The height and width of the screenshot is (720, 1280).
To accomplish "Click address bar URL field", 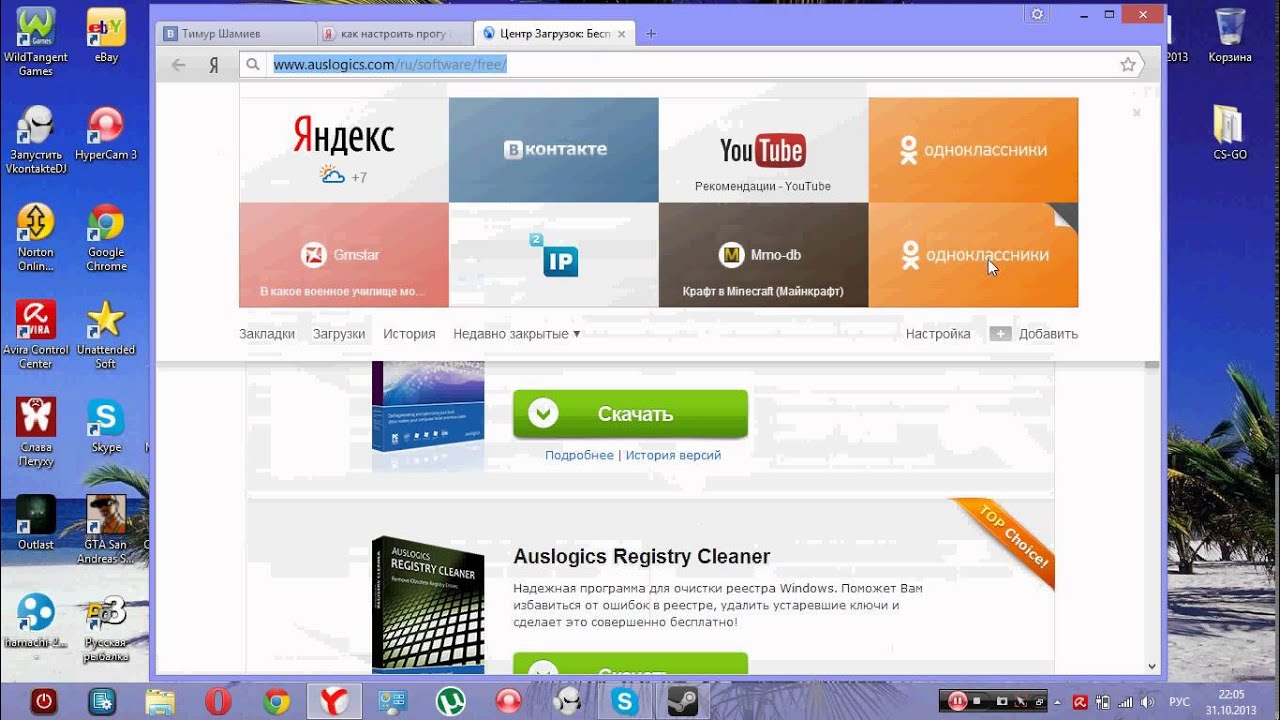I will pyautogui.click(x=692, y=65).
